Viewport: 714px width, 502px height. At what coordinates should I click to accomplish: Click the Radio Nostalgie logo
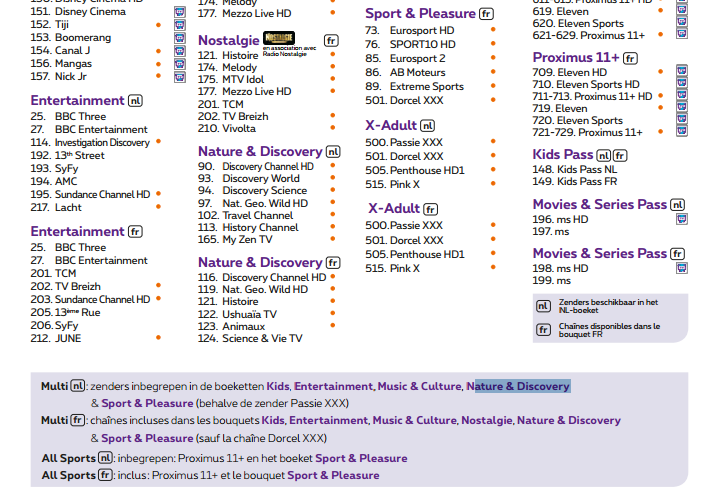pos(280,39)
